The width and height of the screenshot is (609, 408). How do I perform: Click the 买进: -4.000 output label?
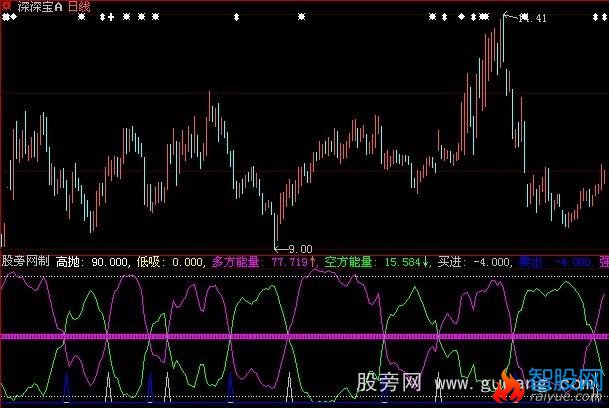coord(475,262)
